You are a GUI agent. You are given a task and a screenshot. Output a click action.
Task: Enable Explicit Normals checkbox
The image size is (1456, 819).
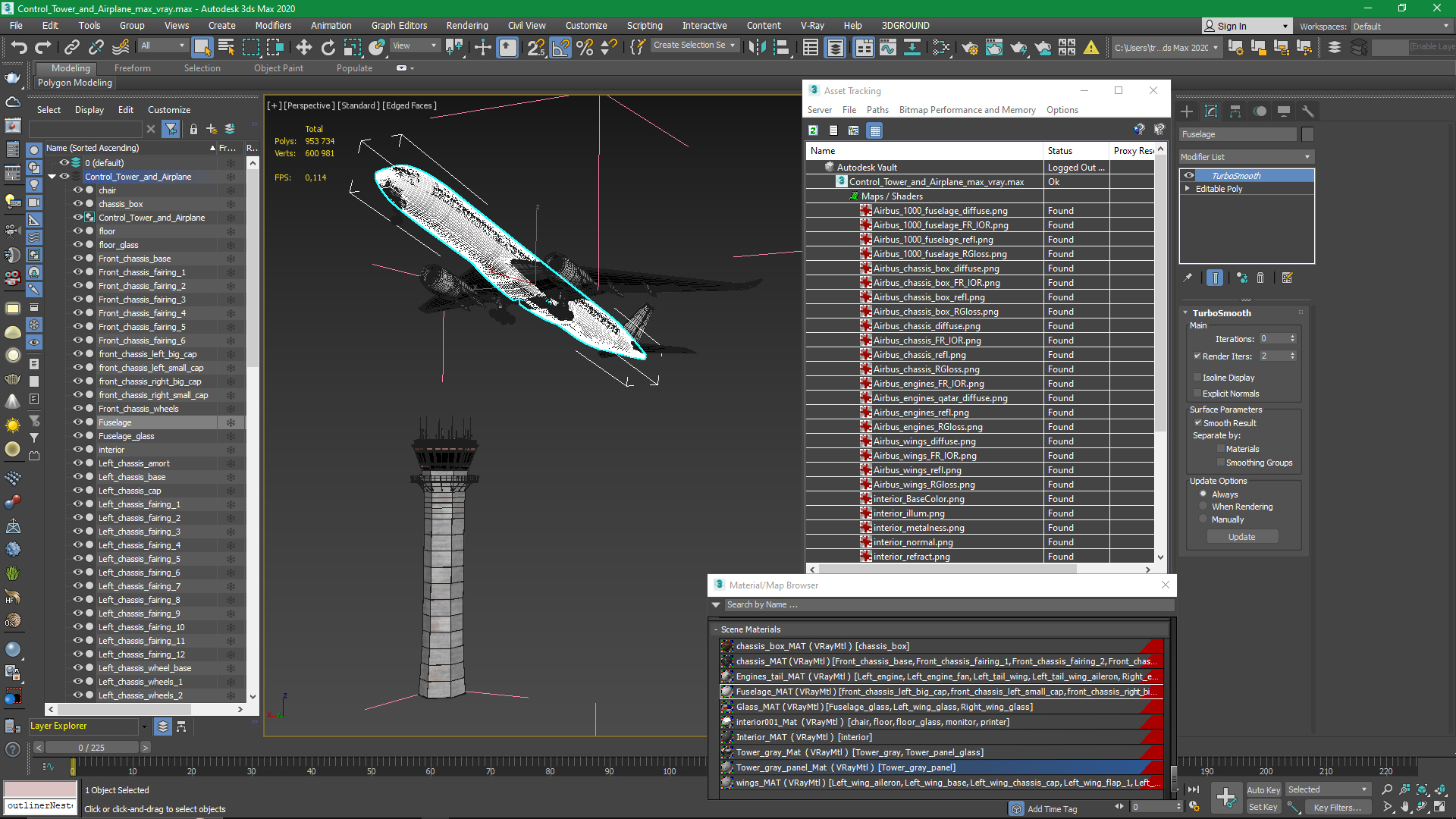(1197, 394)
